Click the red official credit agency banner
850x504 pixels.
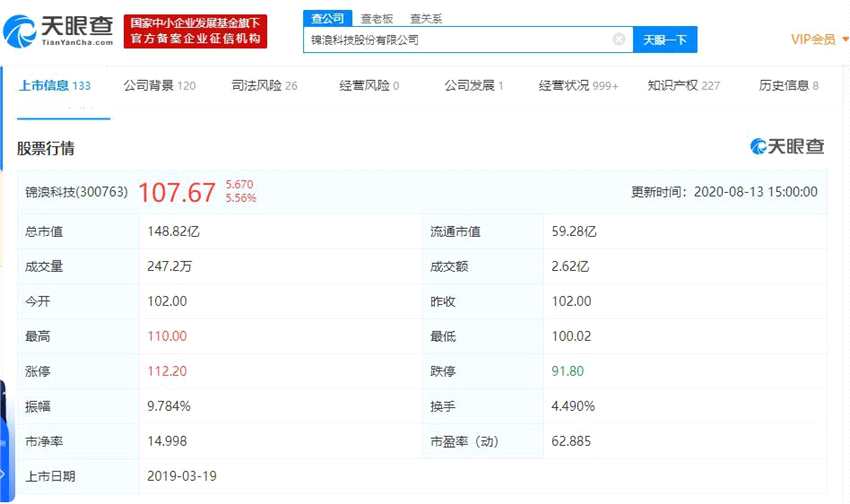tap(195, 31)
